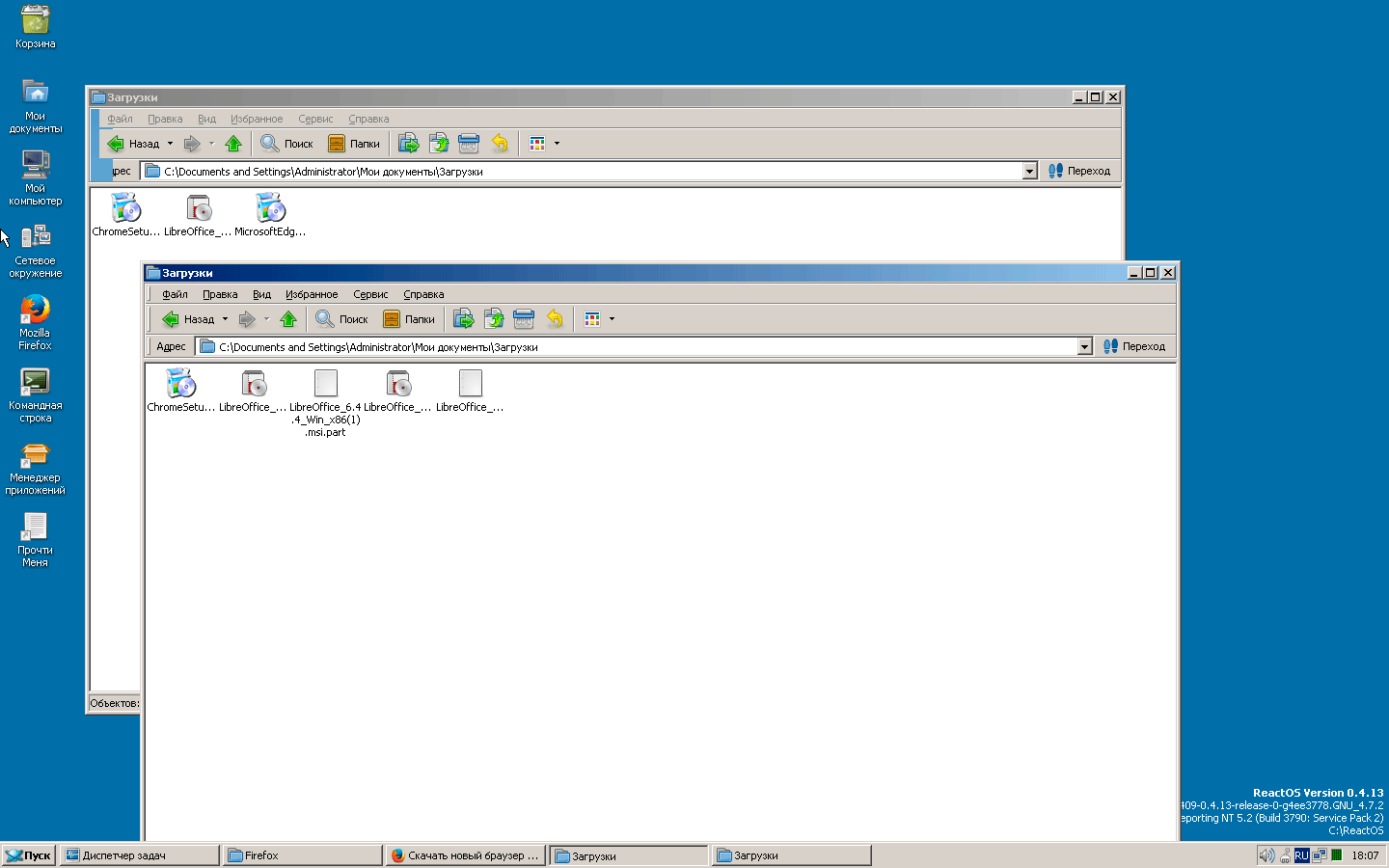Open Вид menu in front Загрузки window
Image resolution: width=1389 pixels, height=868 pixels.
[261, 294]
